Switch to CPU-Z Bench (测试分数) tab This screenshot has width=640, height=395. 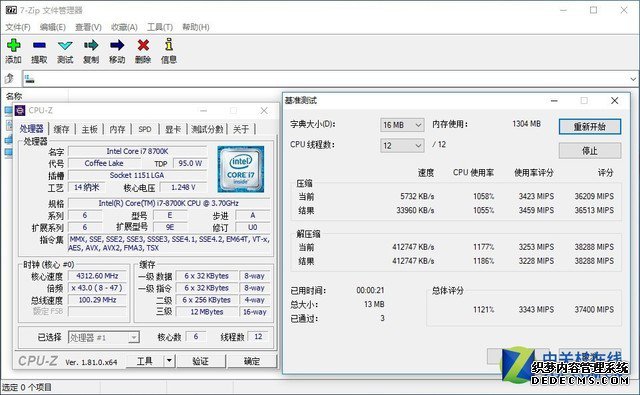click(x=207, y=129)
